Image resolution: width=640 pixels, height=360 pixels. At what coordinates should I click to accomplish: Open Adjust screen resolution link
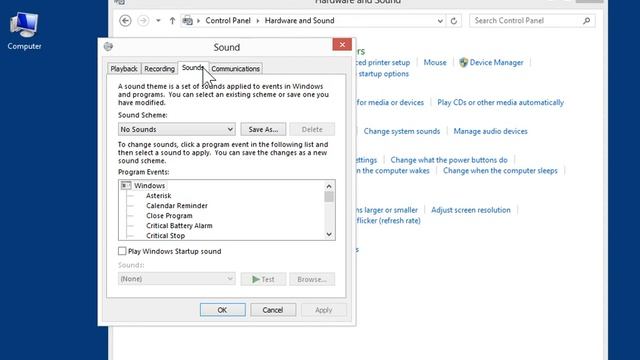click(471, 210)
